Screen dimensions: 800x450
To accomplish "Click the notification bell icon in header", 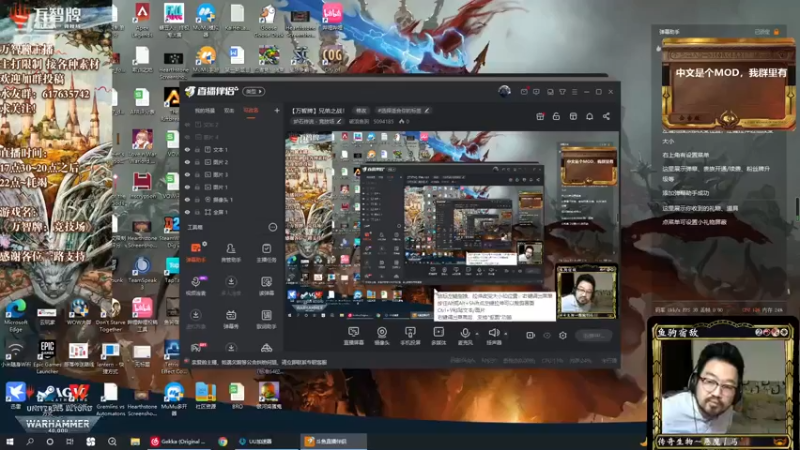I will [x=589, y=116].
